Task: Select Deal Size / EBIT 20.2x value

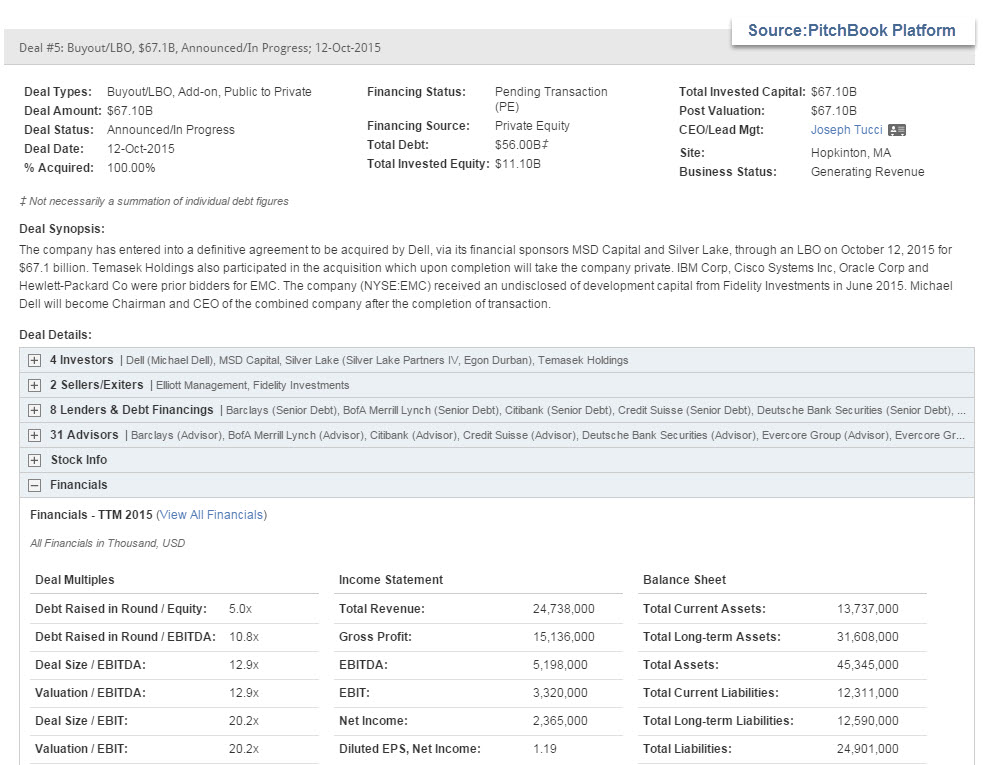Action: click(244, 721)
